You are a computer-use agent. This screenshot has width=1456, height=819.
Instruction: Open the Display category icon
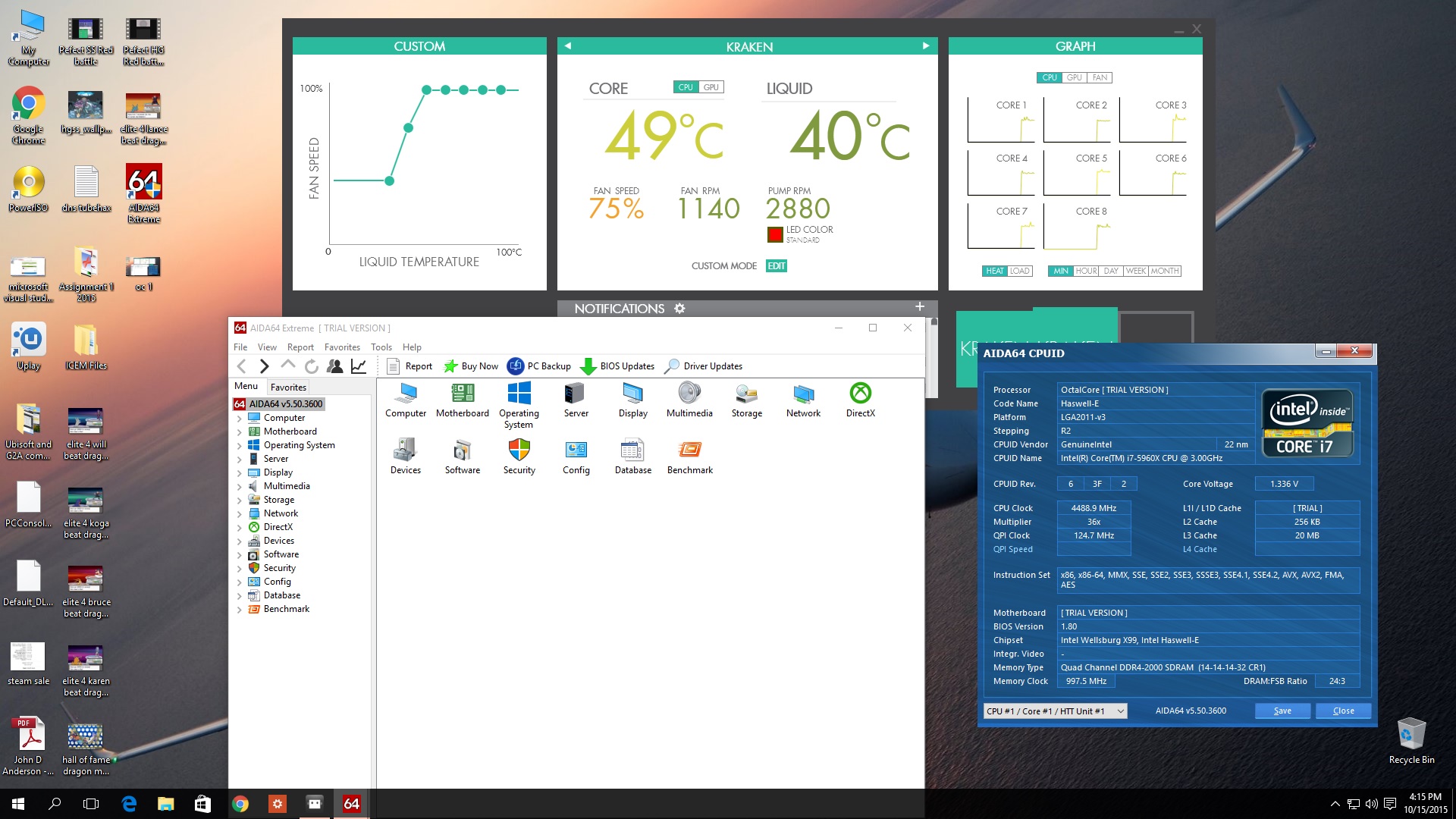[632, 400]
